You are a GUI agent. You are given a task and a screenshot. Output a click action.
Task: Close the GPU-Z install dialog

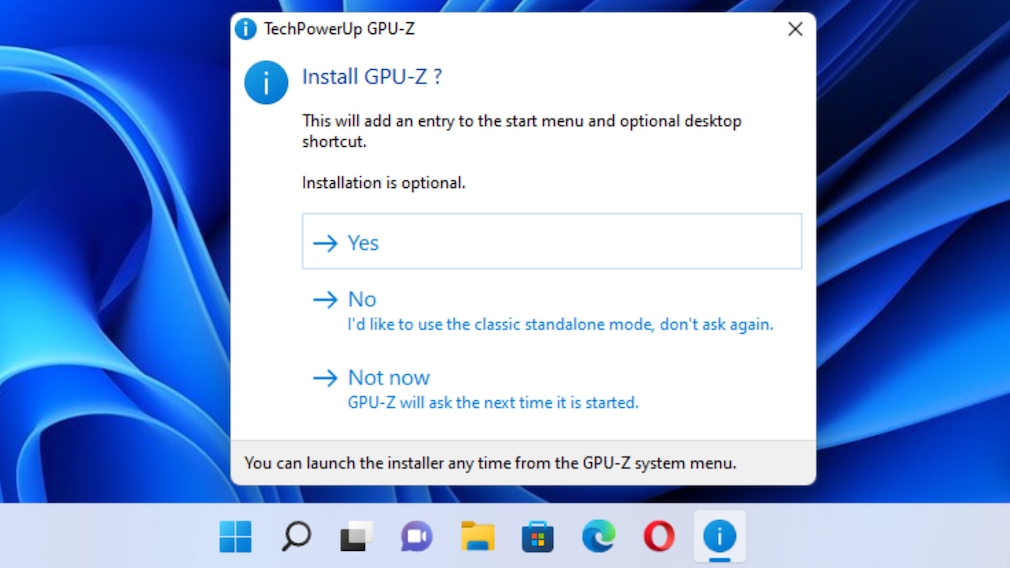795,29
